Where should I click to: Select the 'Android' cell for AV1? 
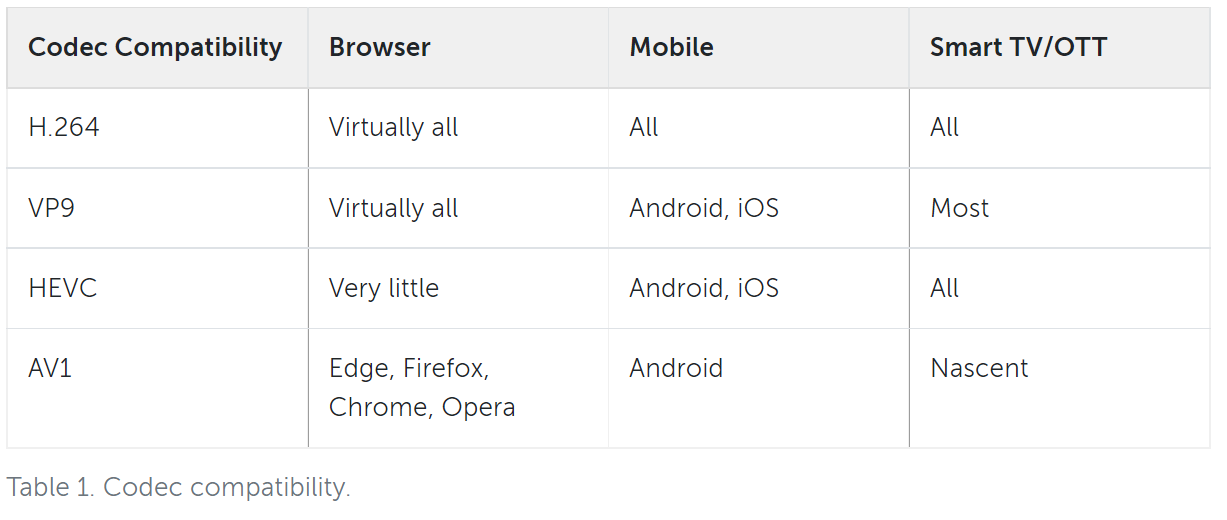[758, 388]
